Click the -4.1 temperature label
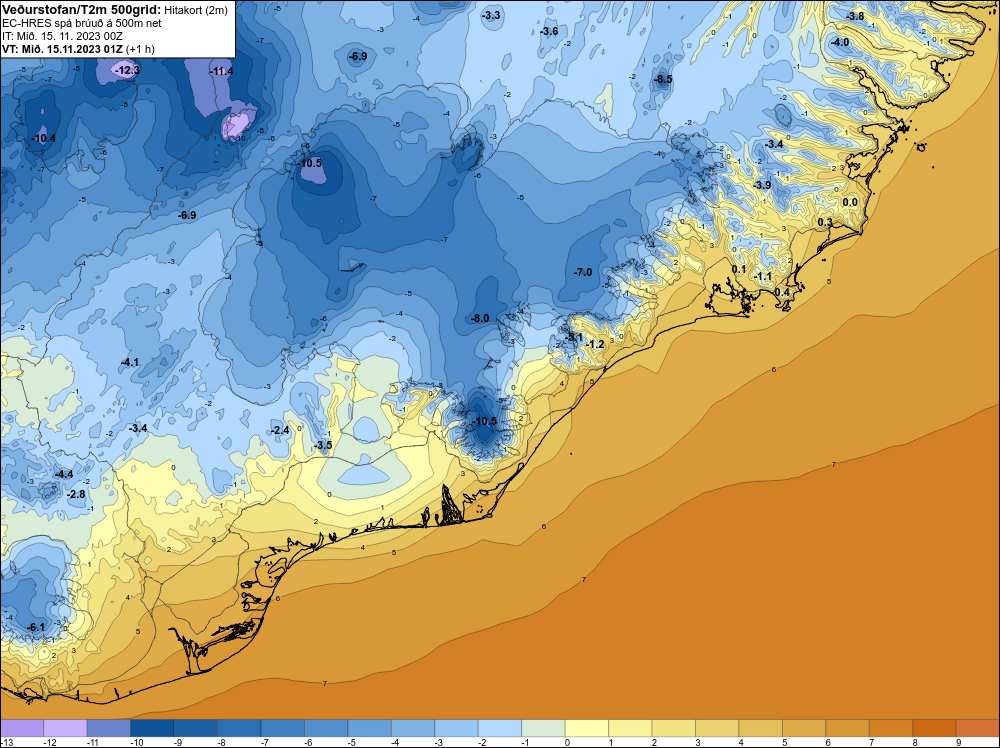The image size is (1000, 748). click(x=129, y=362)
